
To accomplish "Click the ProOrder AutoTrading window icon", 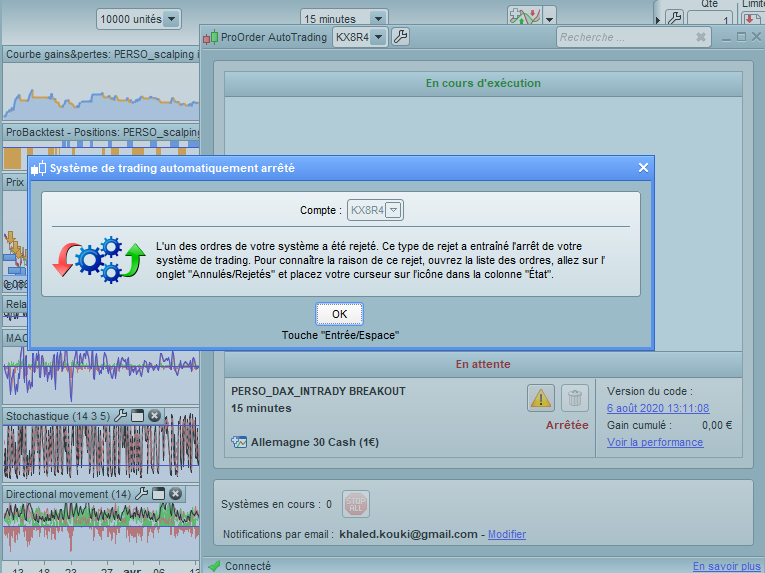I will point(210,37).
